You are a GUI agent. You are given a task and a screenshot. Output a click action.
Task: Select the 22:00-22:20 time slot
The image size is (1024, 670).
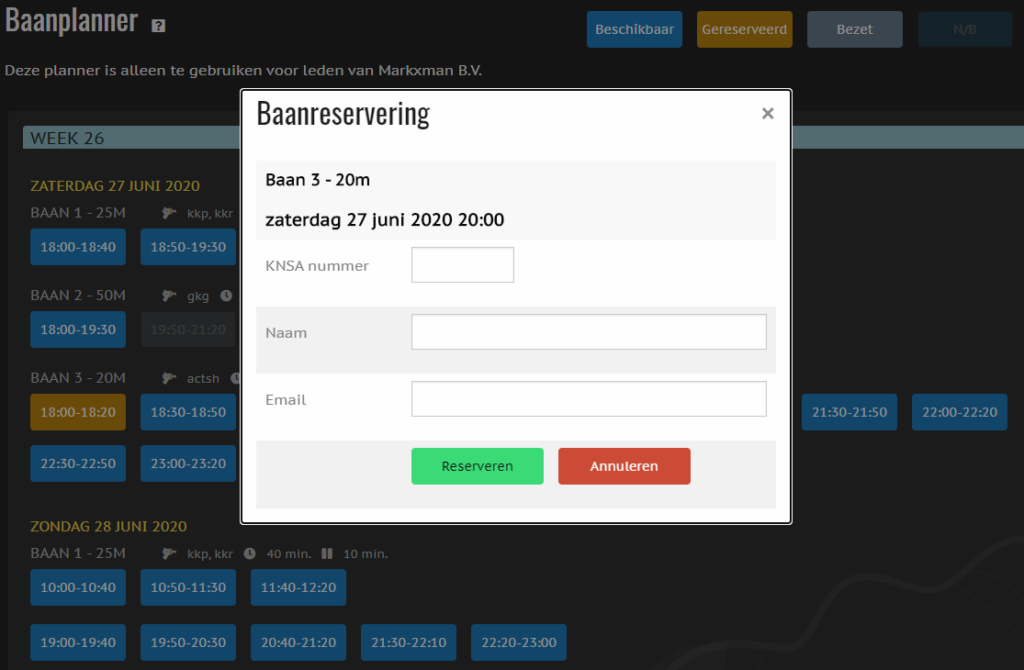(x=959, y=412)
